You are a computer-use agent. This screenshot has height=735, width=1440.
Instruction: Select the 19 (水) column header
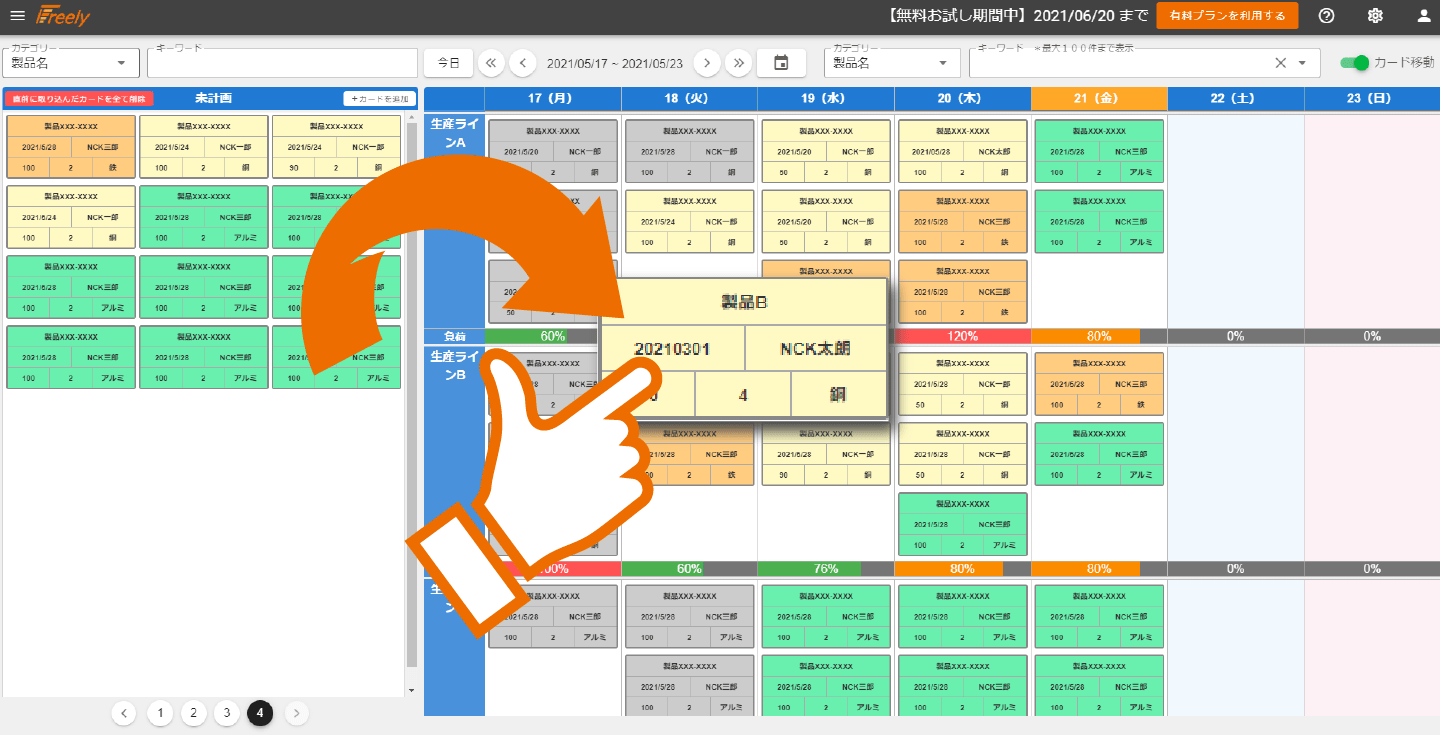pos(826,98)
